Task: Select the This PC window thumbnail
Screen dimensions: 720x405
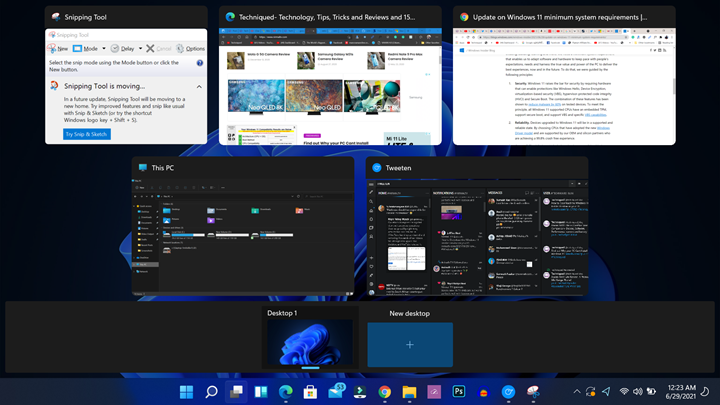Action: [243, 237]
